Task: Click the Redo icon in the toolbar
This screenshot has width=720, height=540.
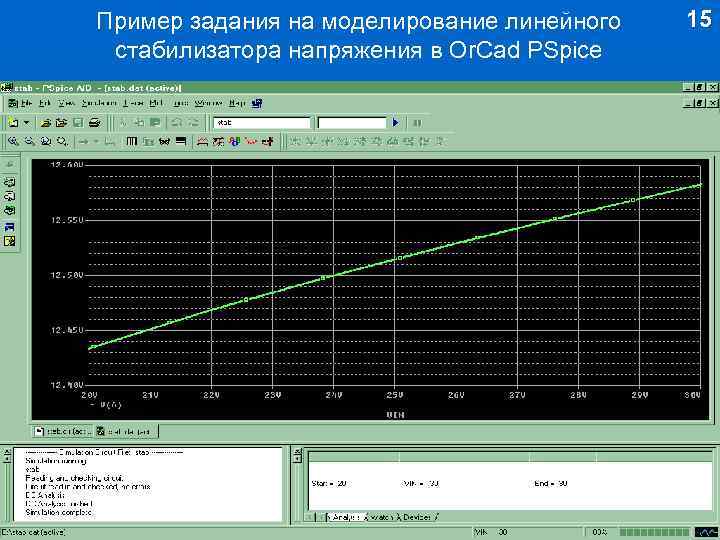Action: point(194,123)
